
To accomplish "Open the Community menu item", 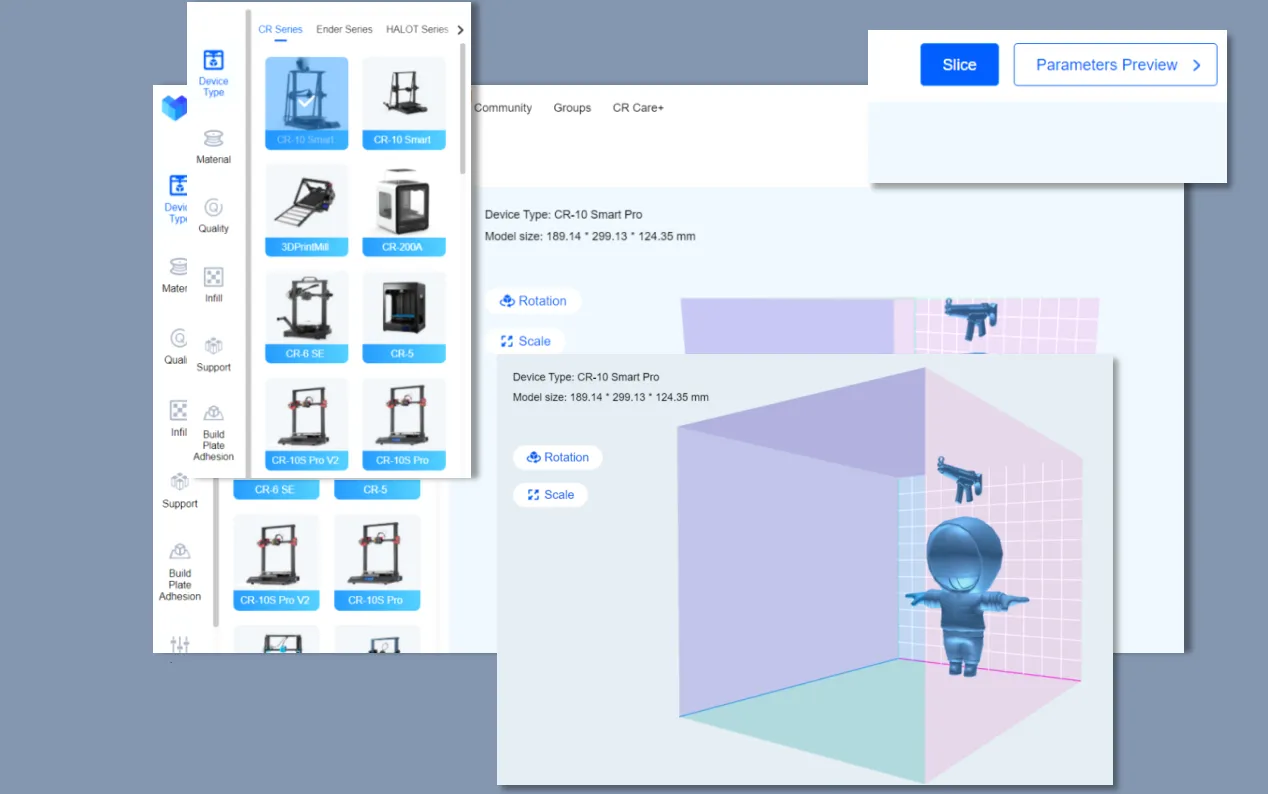I will (502, 108).
